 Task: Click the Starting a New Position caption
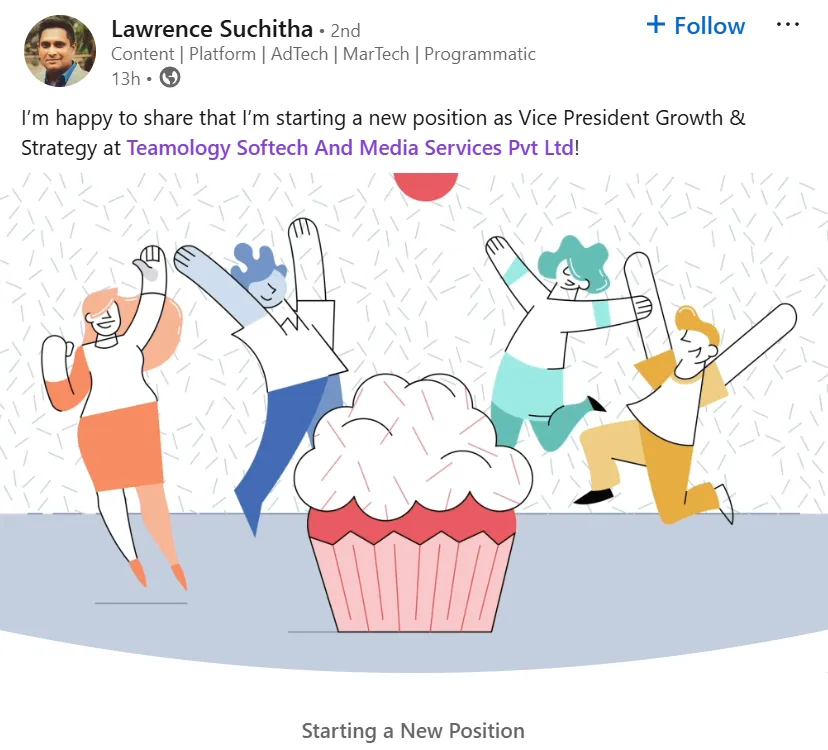413,731
